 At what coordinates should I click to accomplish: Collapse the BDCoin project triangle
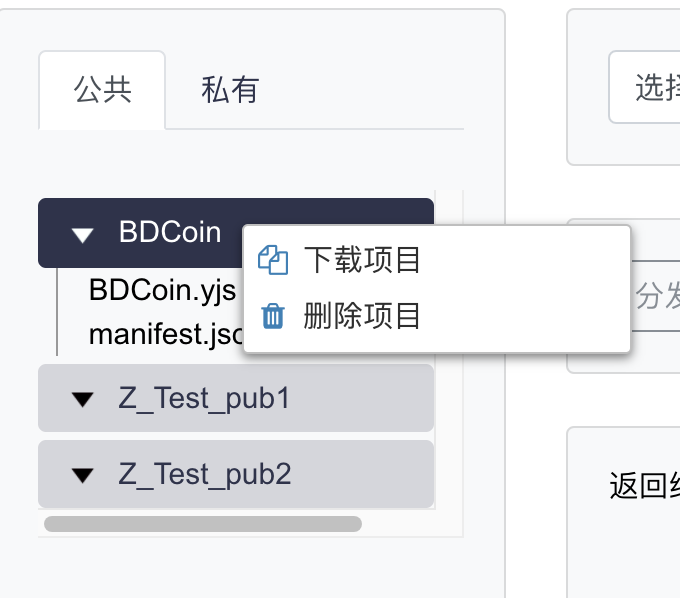(84, 234)
